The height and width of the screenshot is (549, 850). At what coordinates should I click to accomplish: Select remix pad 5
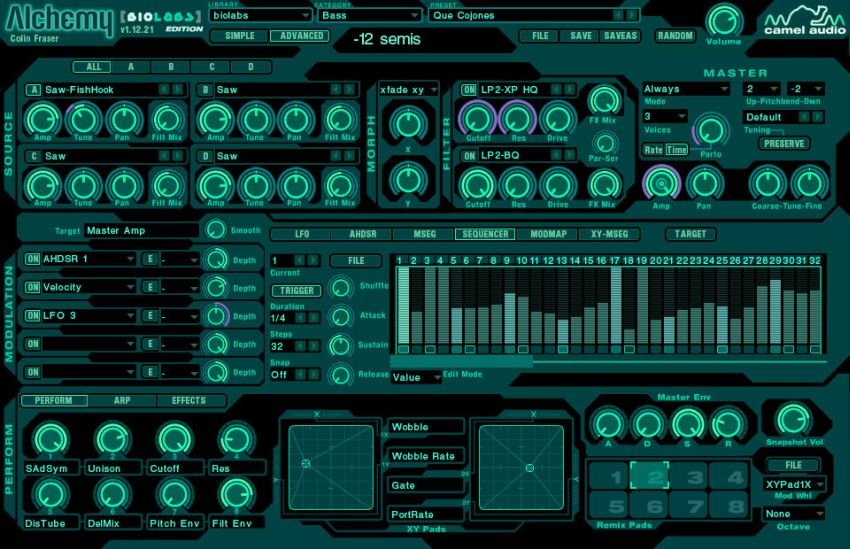tap(609, 506)
